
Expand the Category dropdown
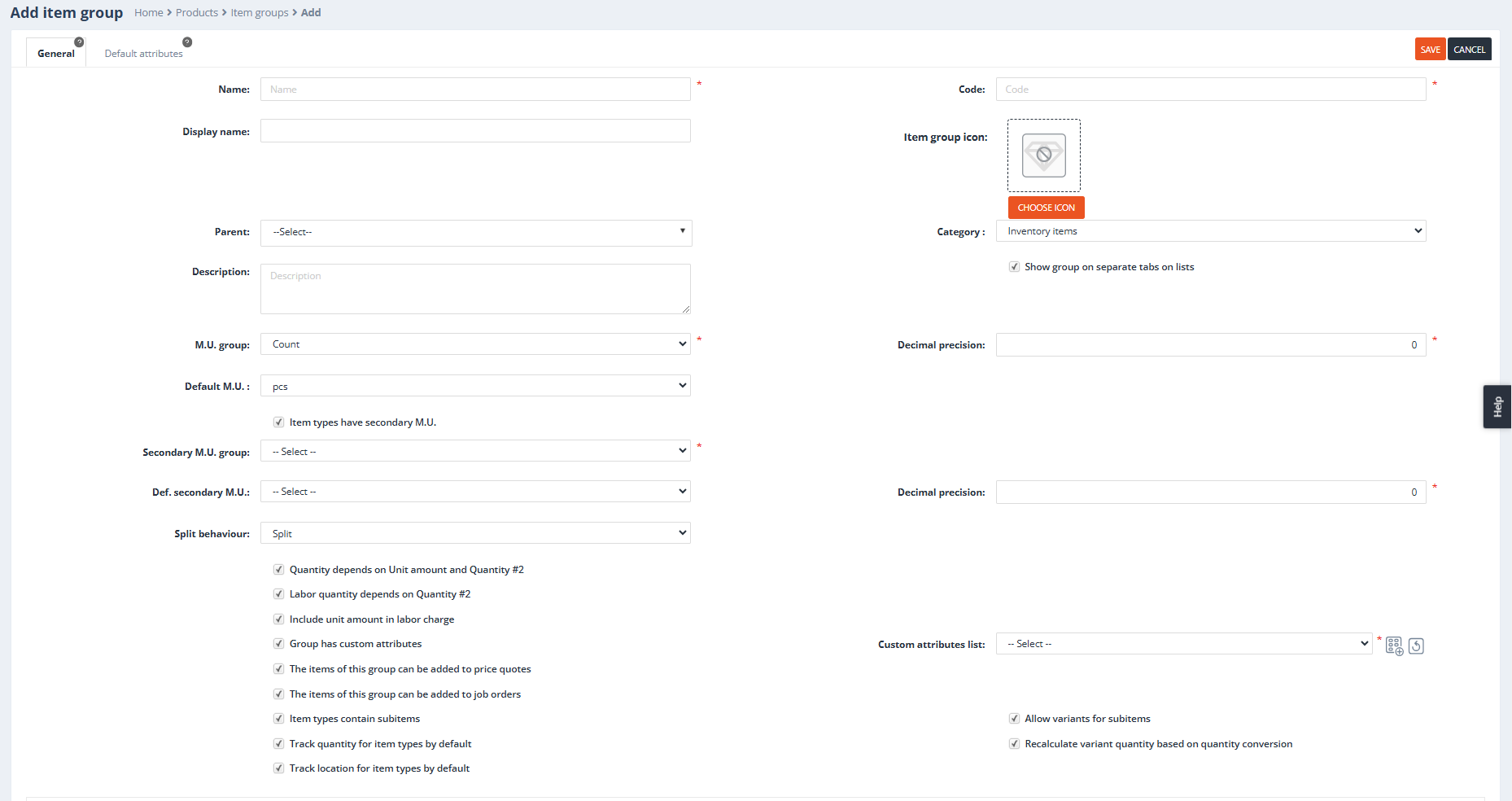pyautogui.click(x=1210, y=231)
